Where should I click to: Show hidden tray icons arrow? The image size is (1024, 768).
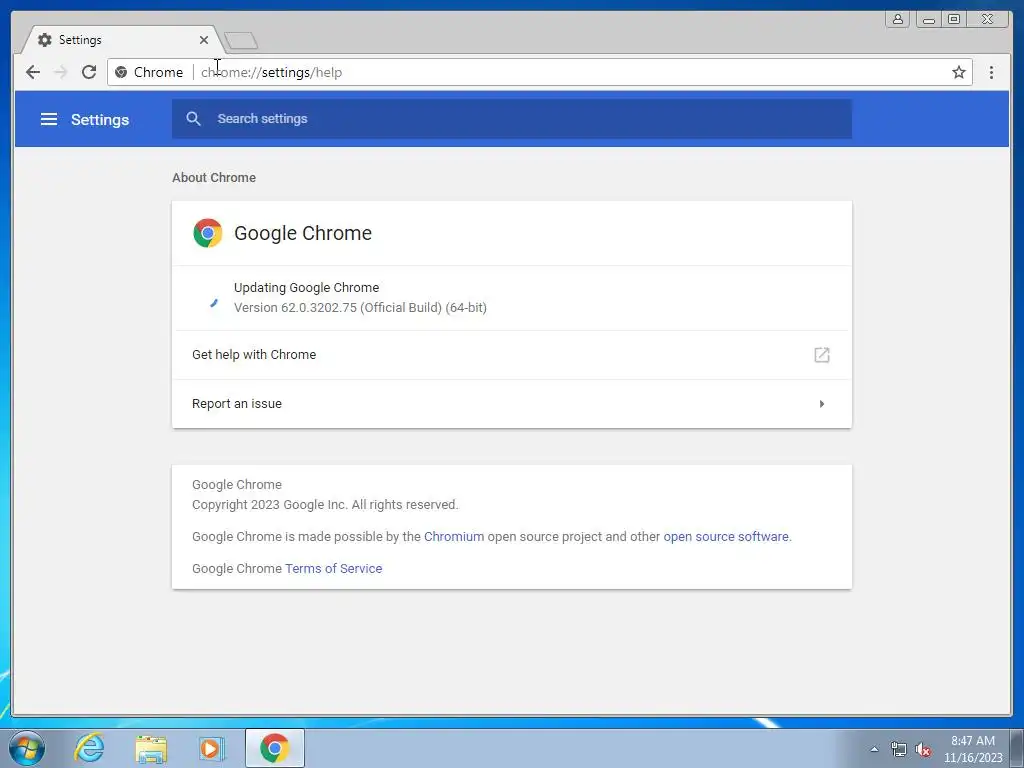[874, 749]
